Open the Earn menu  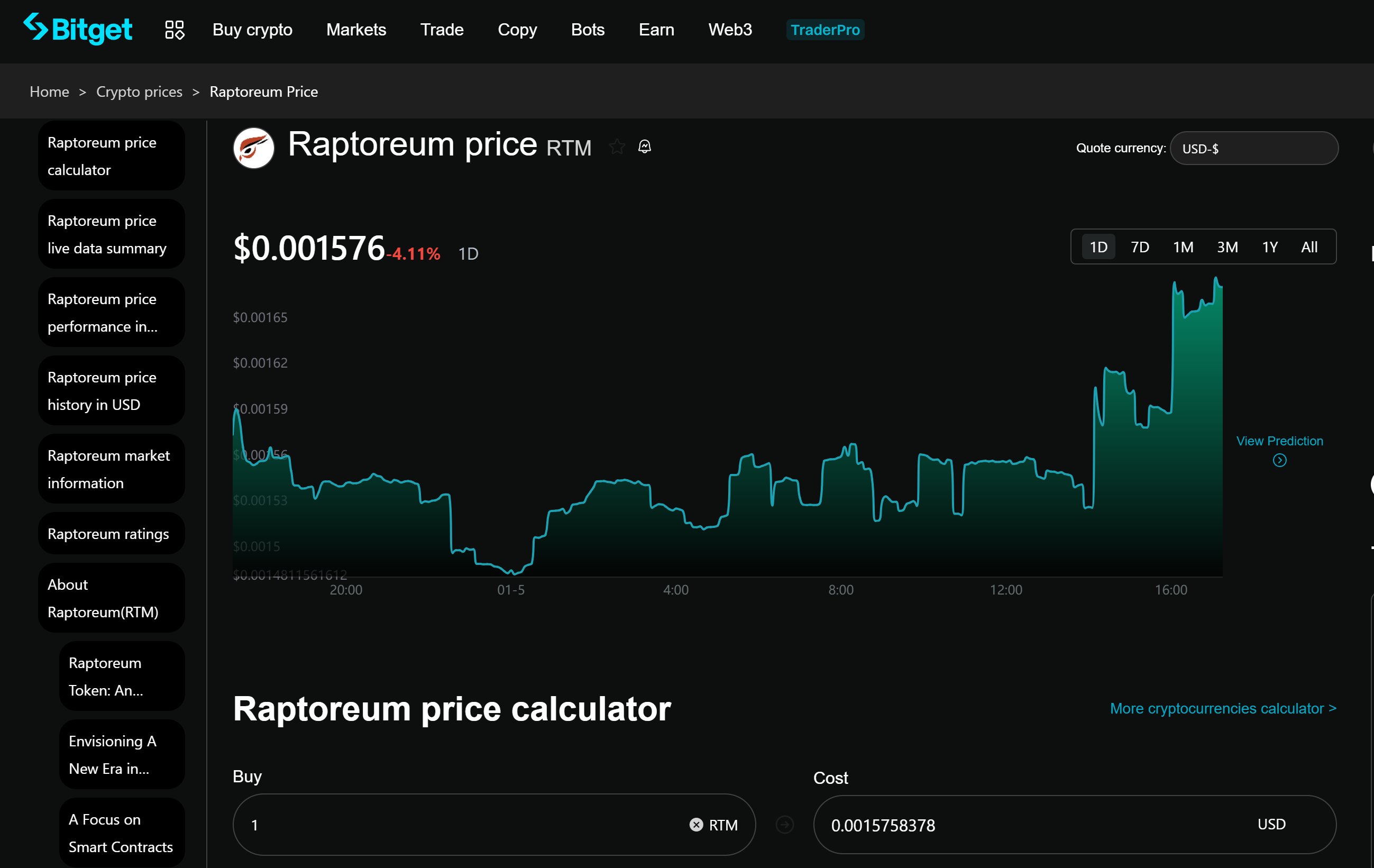point(656,30)
